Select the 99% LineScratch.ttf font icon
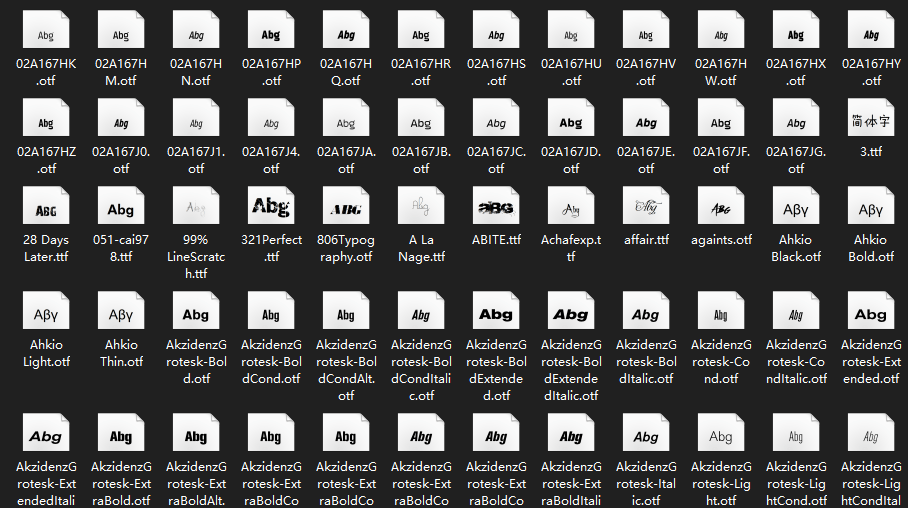The image size is (908, 508). 196,207
